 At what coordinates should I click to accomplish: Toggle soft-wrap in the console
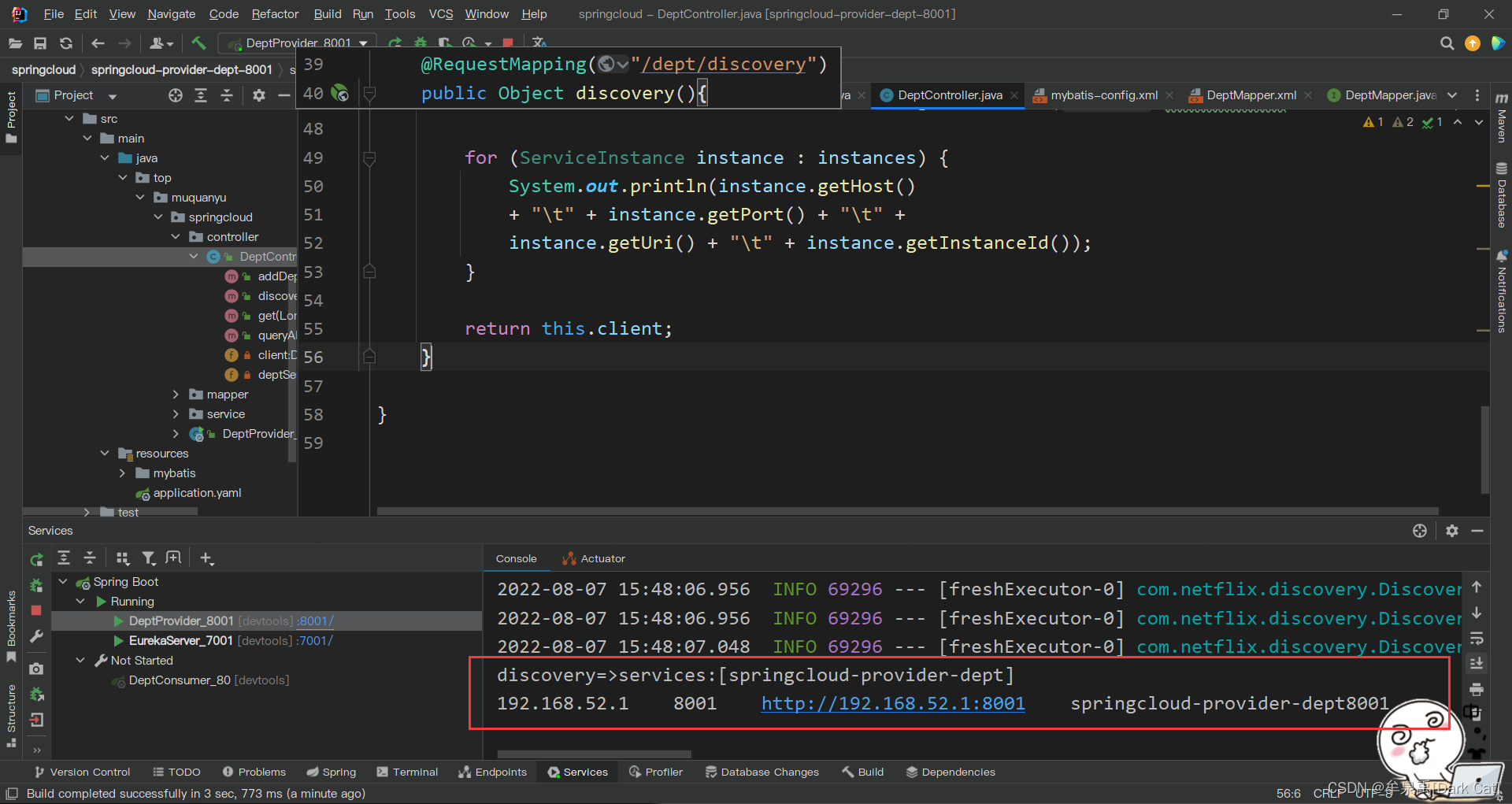1477,638
